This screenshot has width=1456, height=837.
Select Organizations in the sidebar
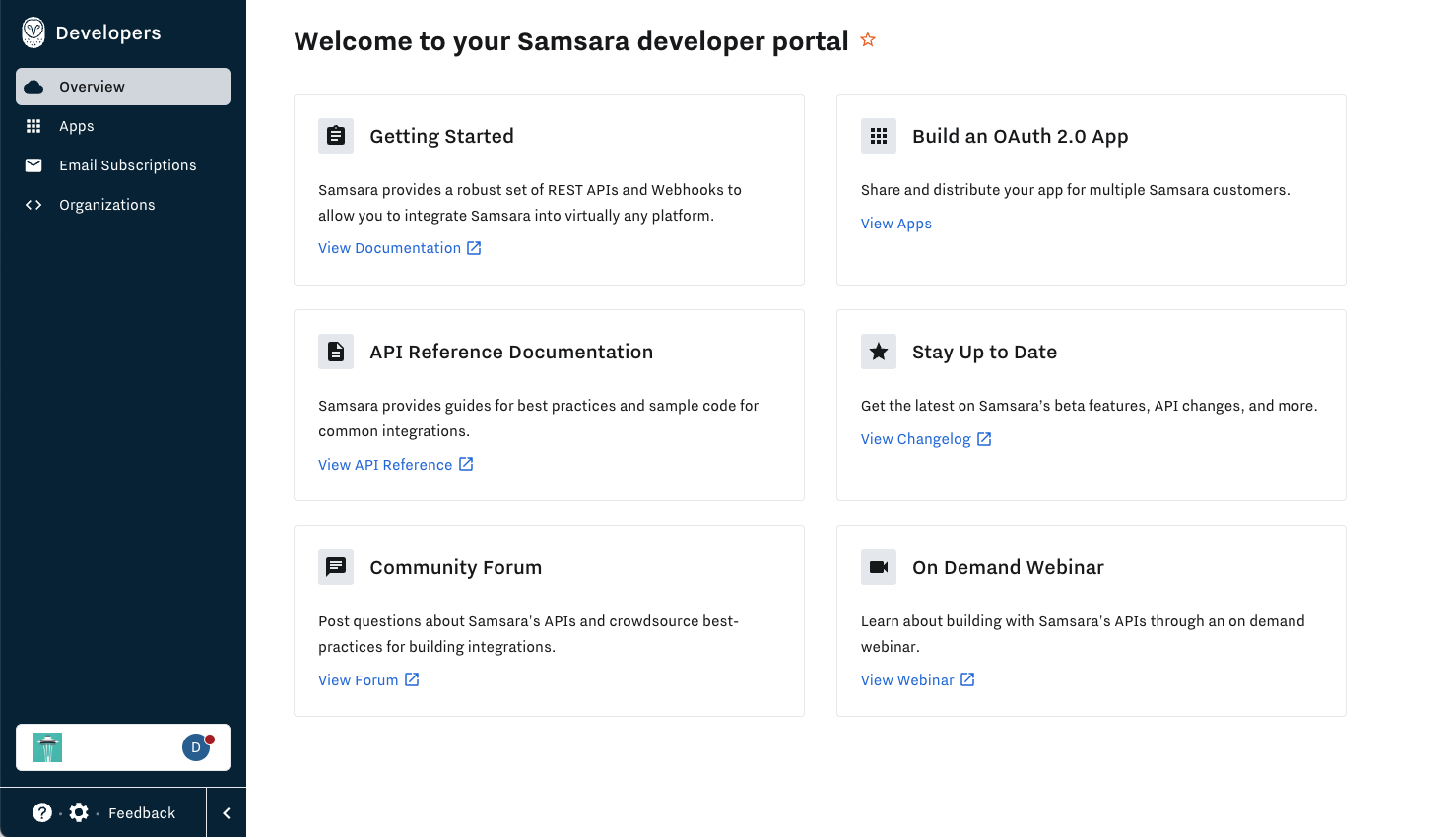(106, 205)
